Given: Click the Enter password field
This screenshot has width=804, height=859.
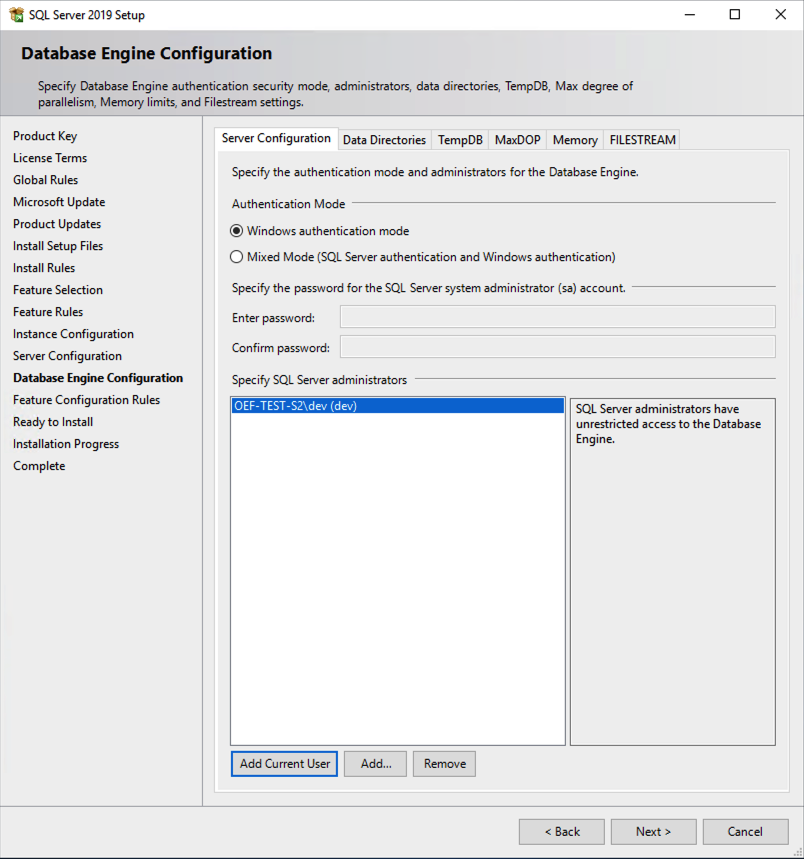Looking at the screenshot, I should (558, 317).
